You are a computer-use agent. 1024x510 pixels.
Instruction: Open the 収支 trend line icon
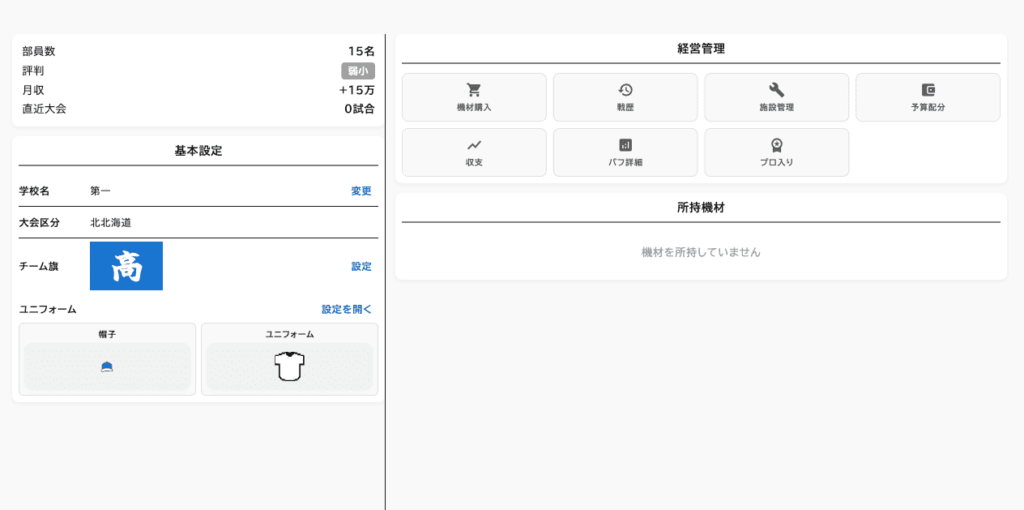(474, 145)
